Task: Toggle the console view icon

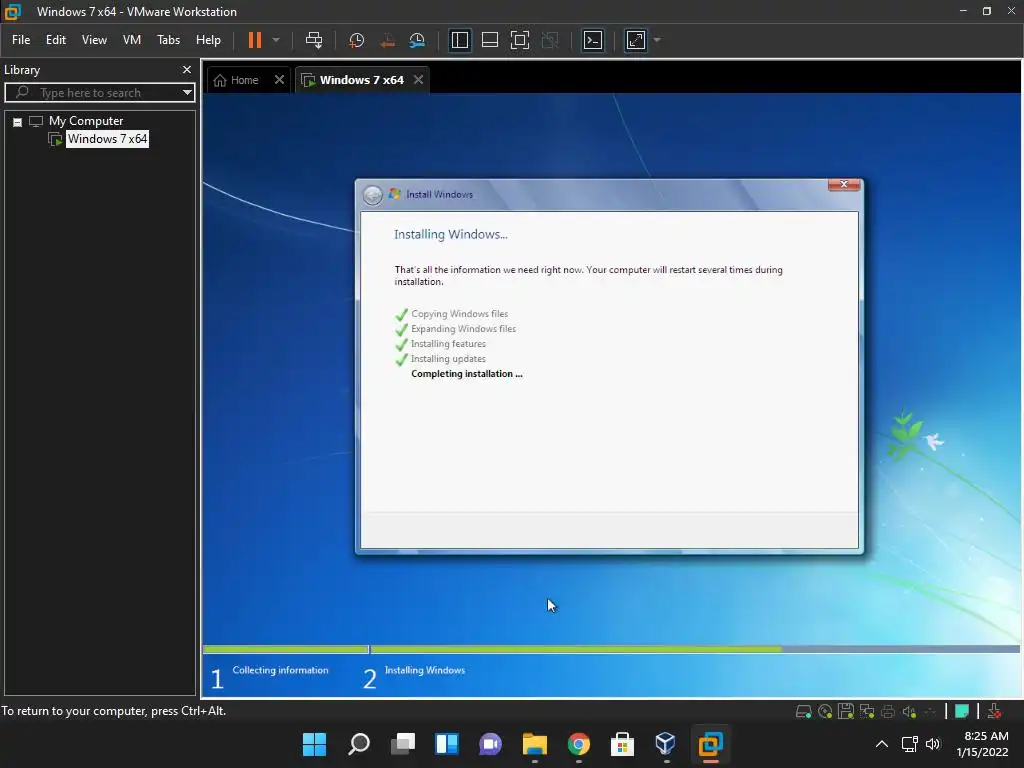Action: (592, 40)
